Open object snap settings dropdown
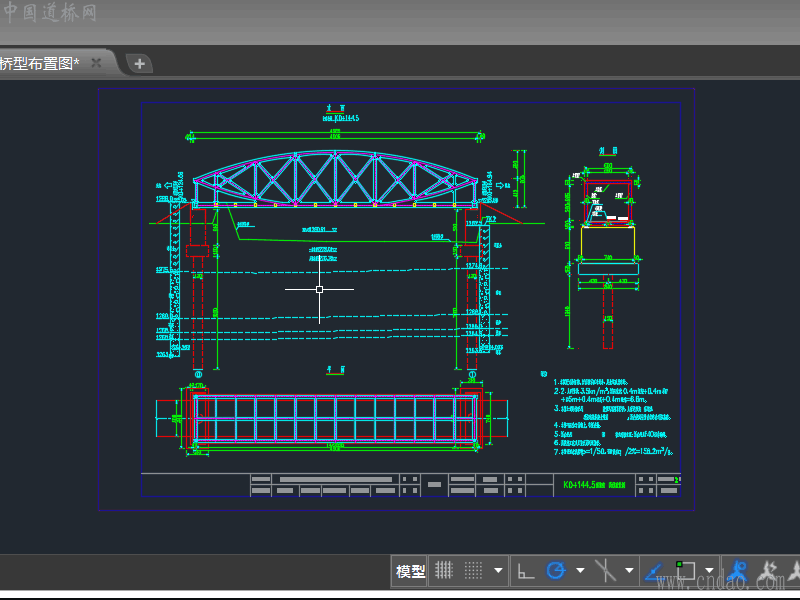800x600 pixels. click(x=709, y=571)
